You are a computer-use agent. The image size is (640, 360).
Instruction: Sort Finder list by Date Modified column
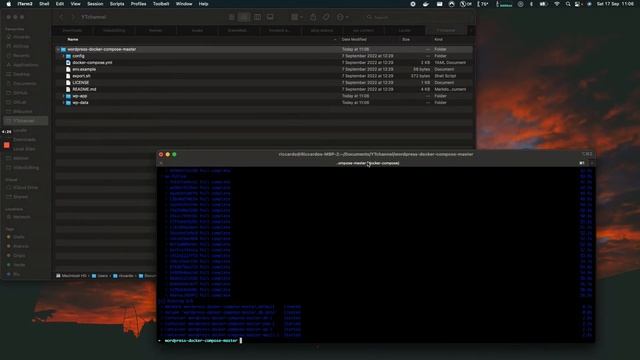(x=354, y=39)
